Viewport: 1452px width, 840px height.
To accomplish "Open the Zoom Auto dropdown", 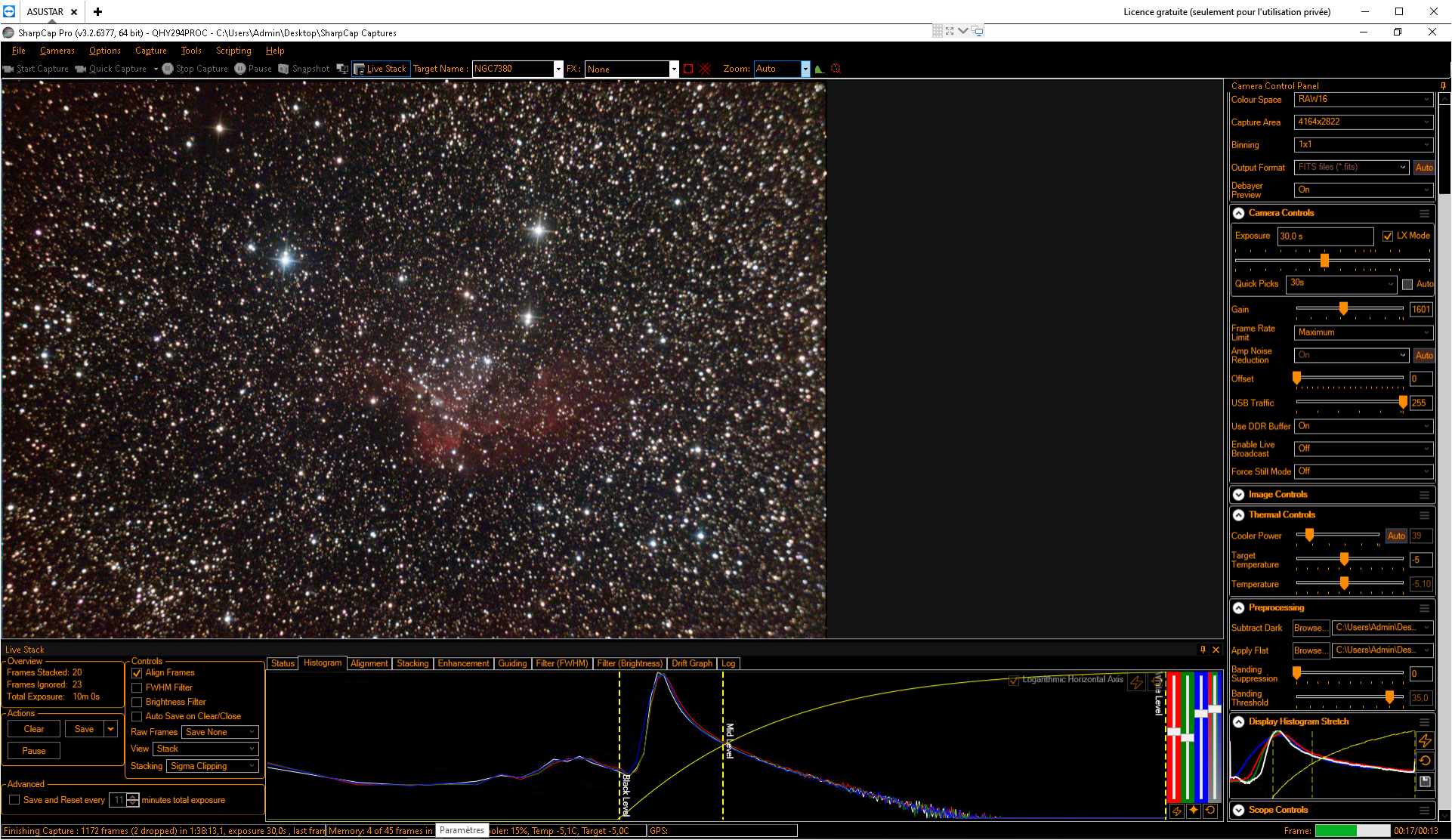I will pos(805,69).
